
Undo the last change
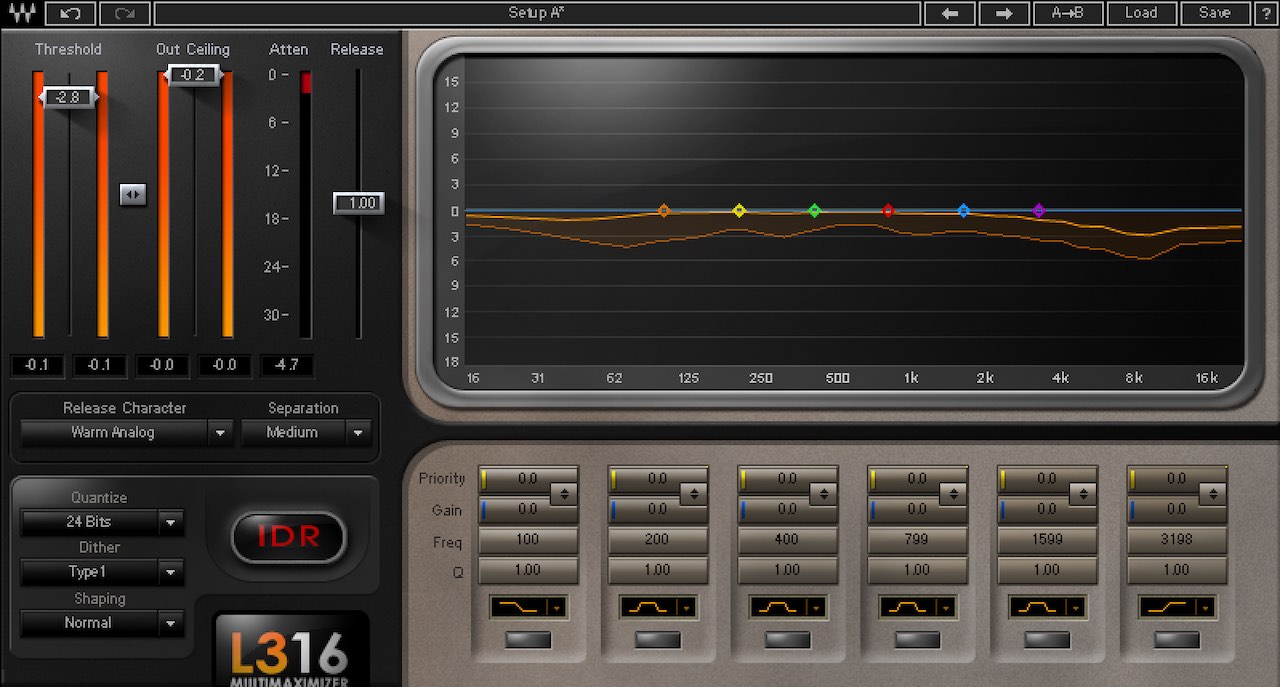point(70,13)
